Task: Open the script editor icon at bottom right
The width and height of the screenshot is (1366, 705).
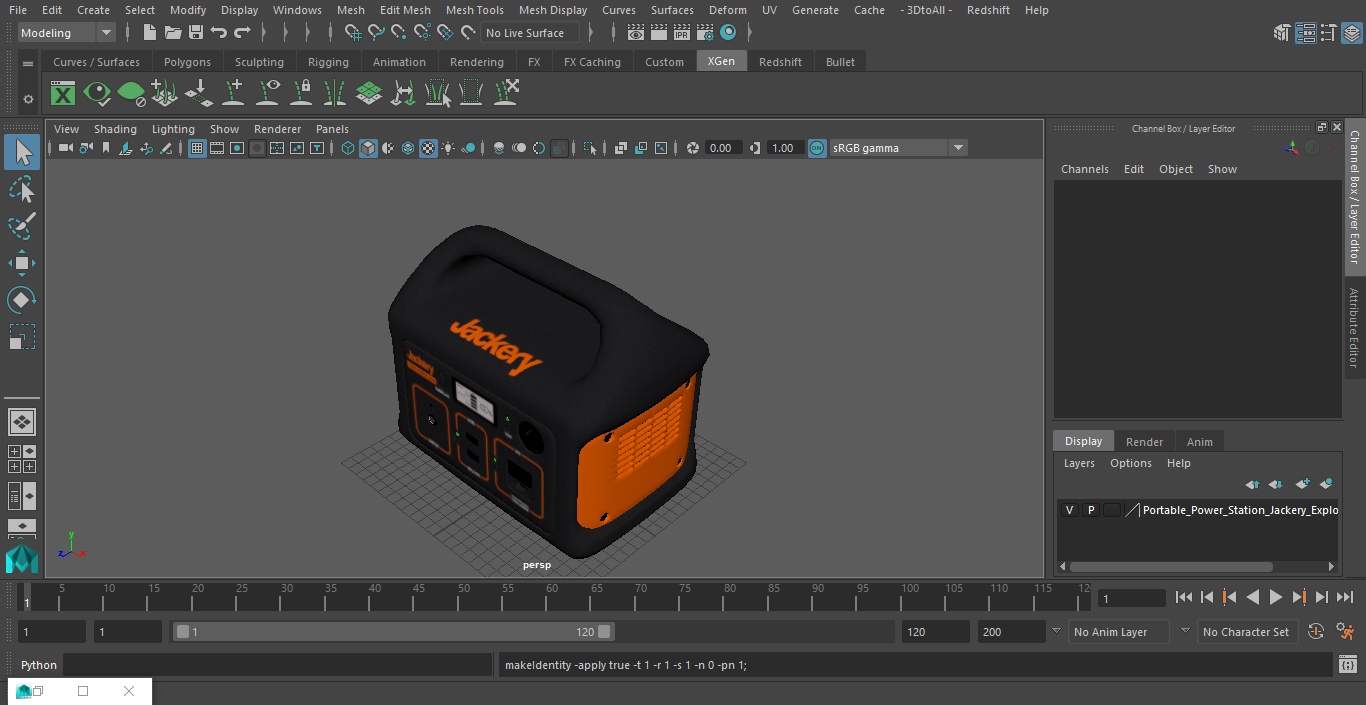Action: (x=1348, y=665)
